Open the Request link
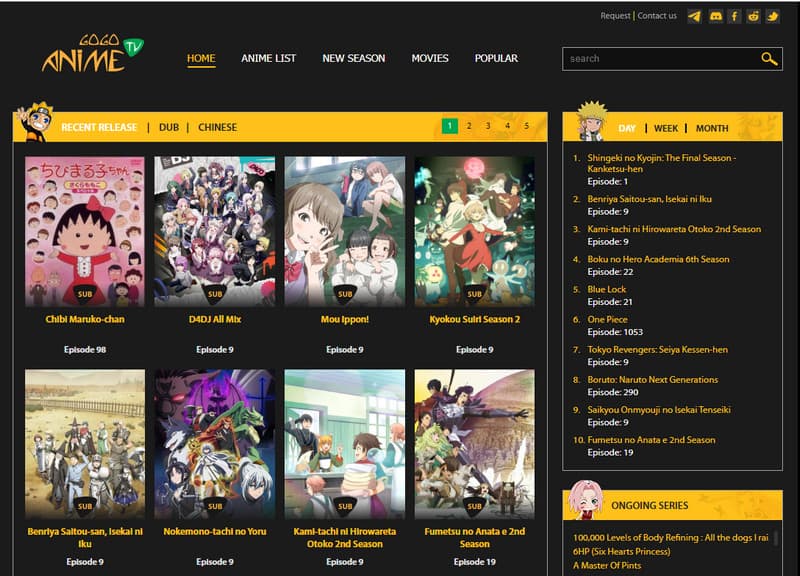Viewport: 800px width, 576px height. click(615, 16)
